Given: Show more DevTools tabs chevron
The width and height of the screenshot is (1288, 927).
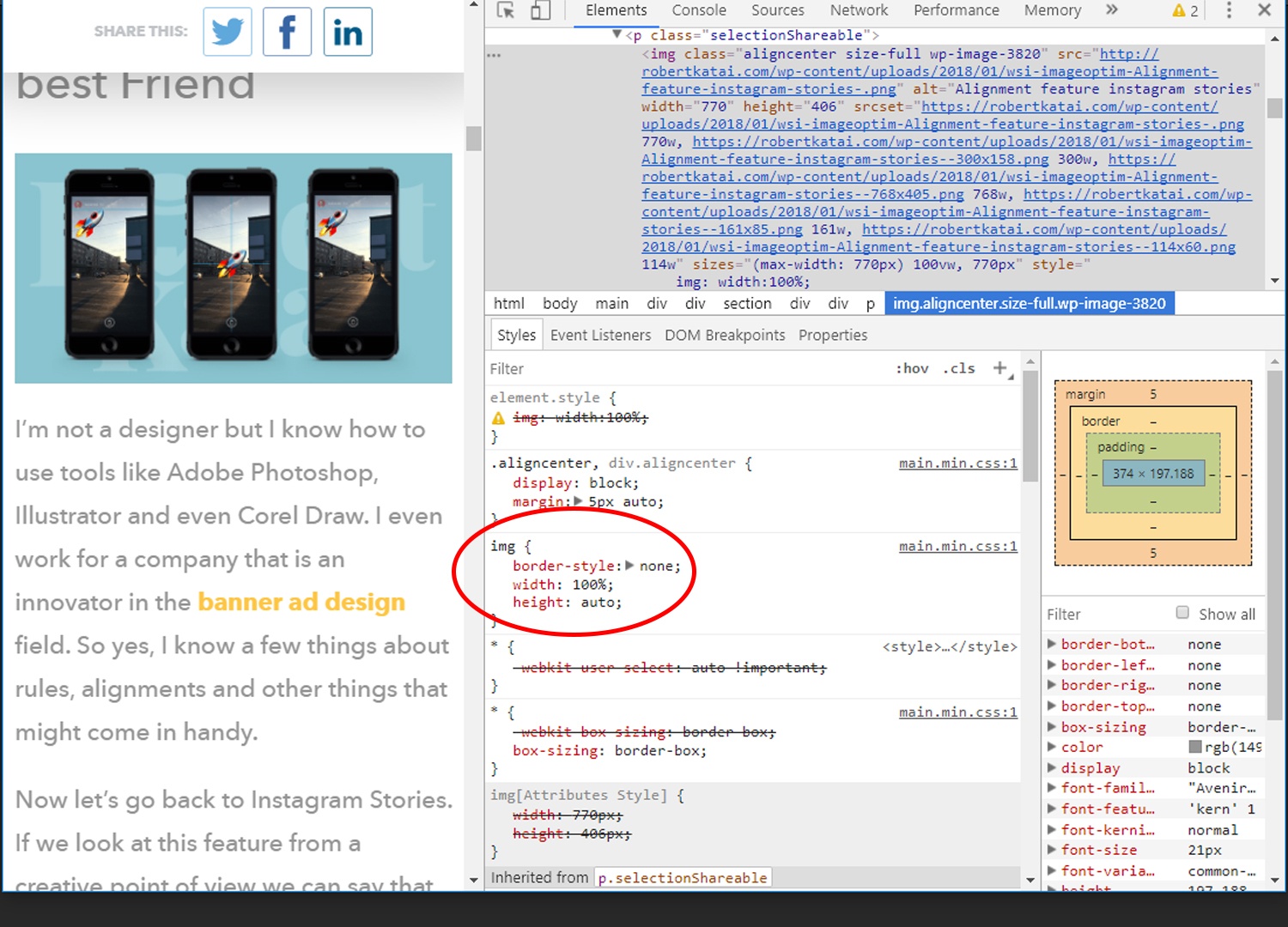Looking at the screenshot, I should [1112, 10].
